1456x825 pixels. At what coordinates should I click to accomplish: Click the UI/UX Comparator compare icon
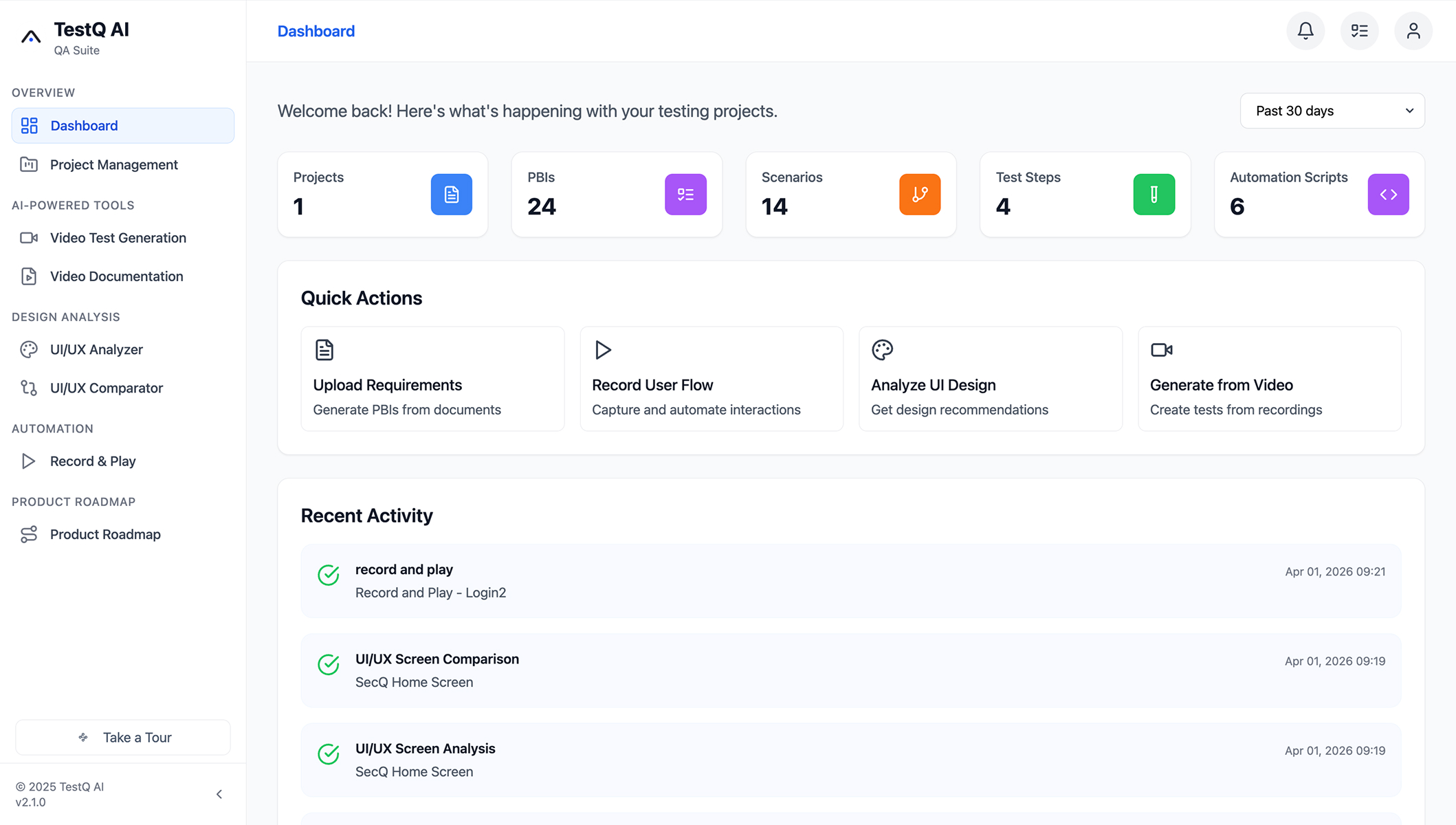pos(29,388)
